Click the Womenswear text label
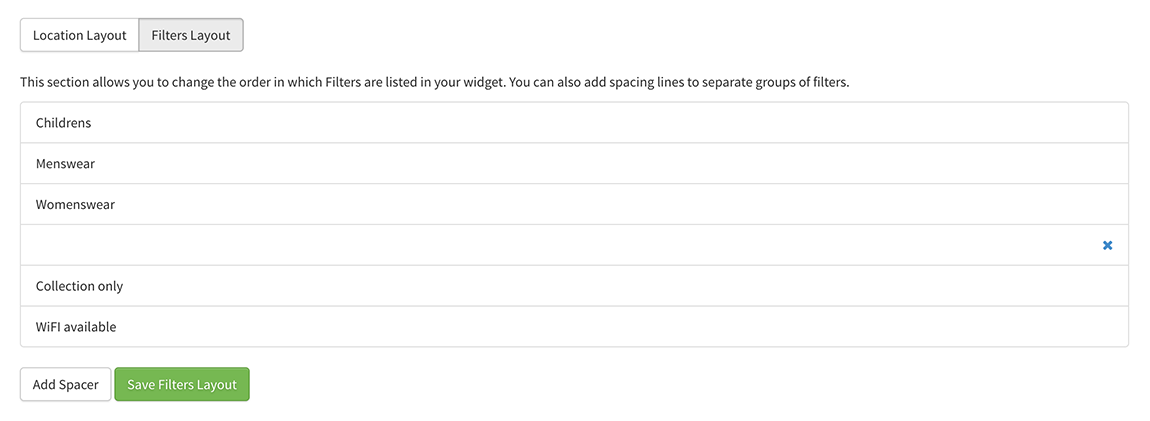Viewport: 1150px width, 421px height. [75, 205]
